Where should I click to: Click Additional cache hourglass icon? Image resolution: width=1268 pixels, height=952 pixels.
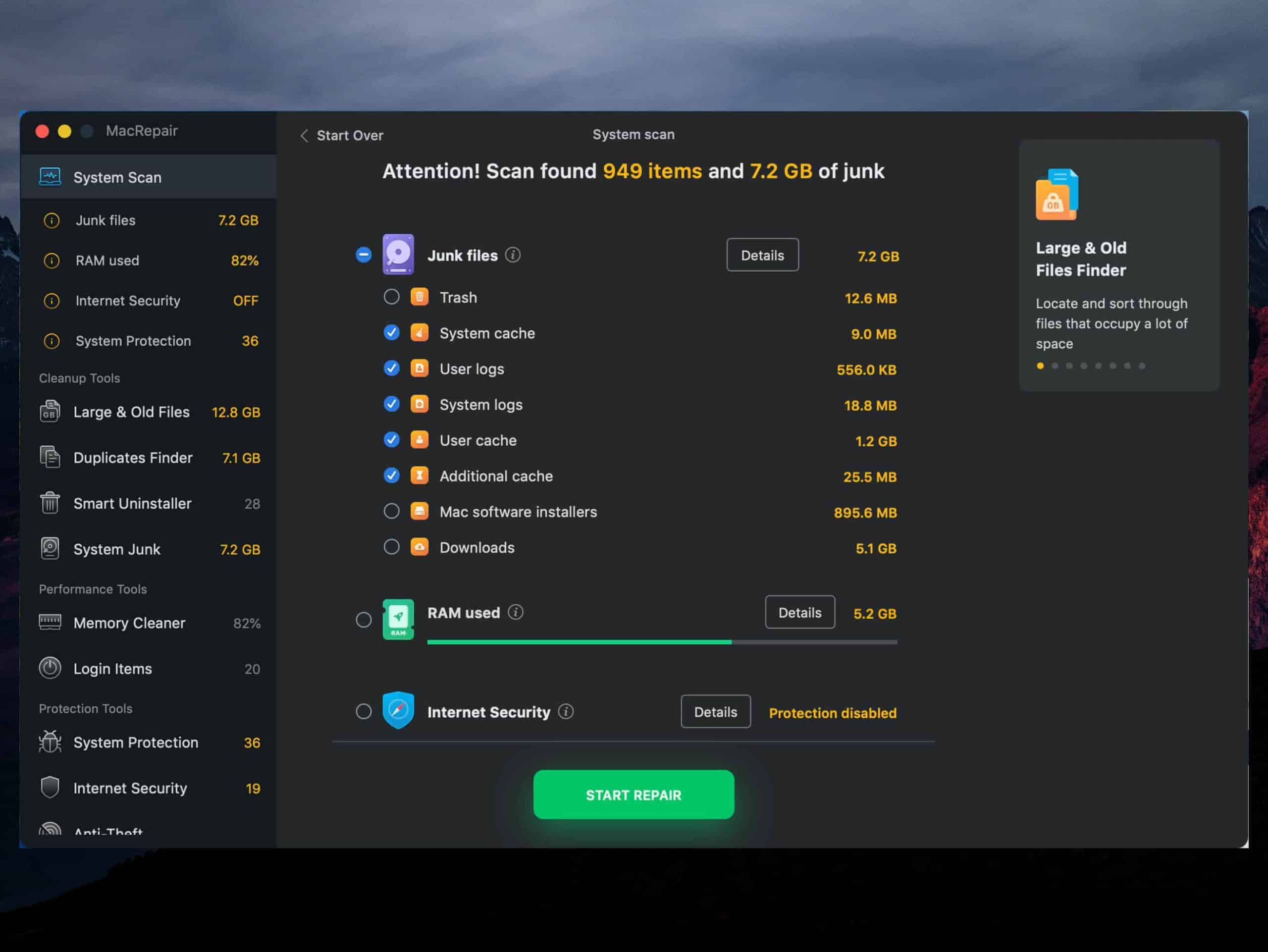(x=420, y=476)
